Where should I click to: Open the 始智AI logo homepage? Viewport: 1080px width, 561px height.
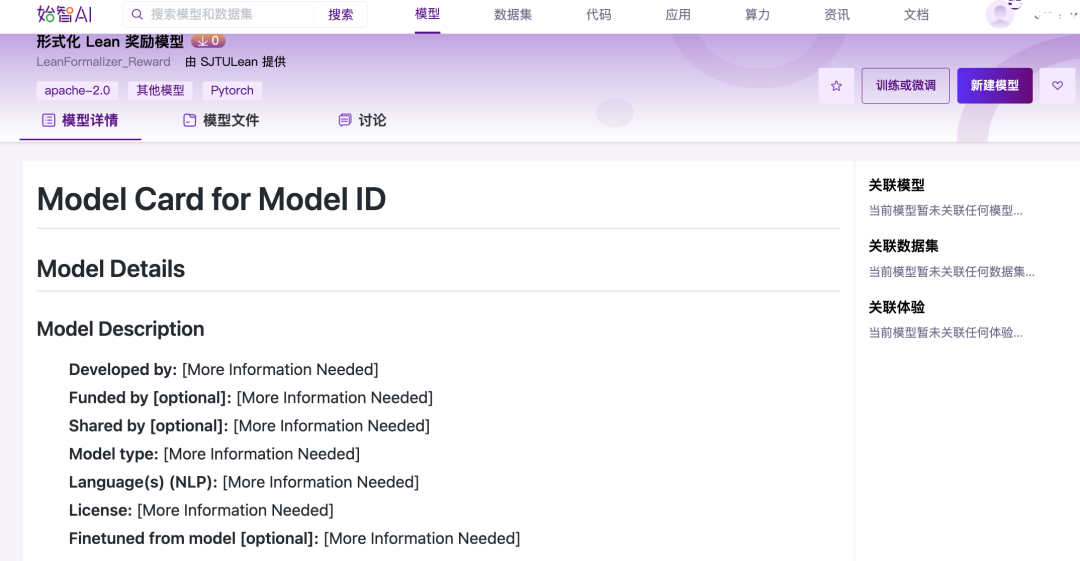[x=64, y=14]
